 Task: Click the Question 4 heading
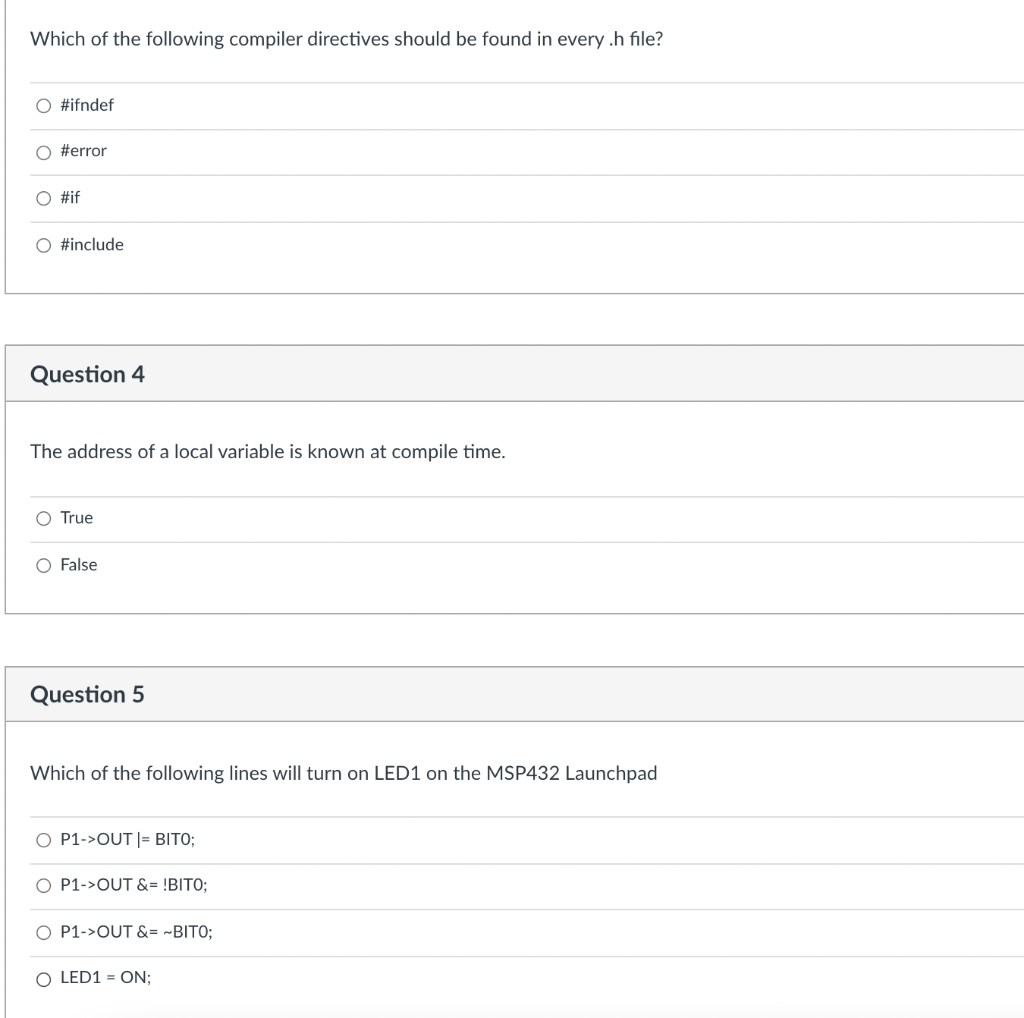(x=87, y=374)
